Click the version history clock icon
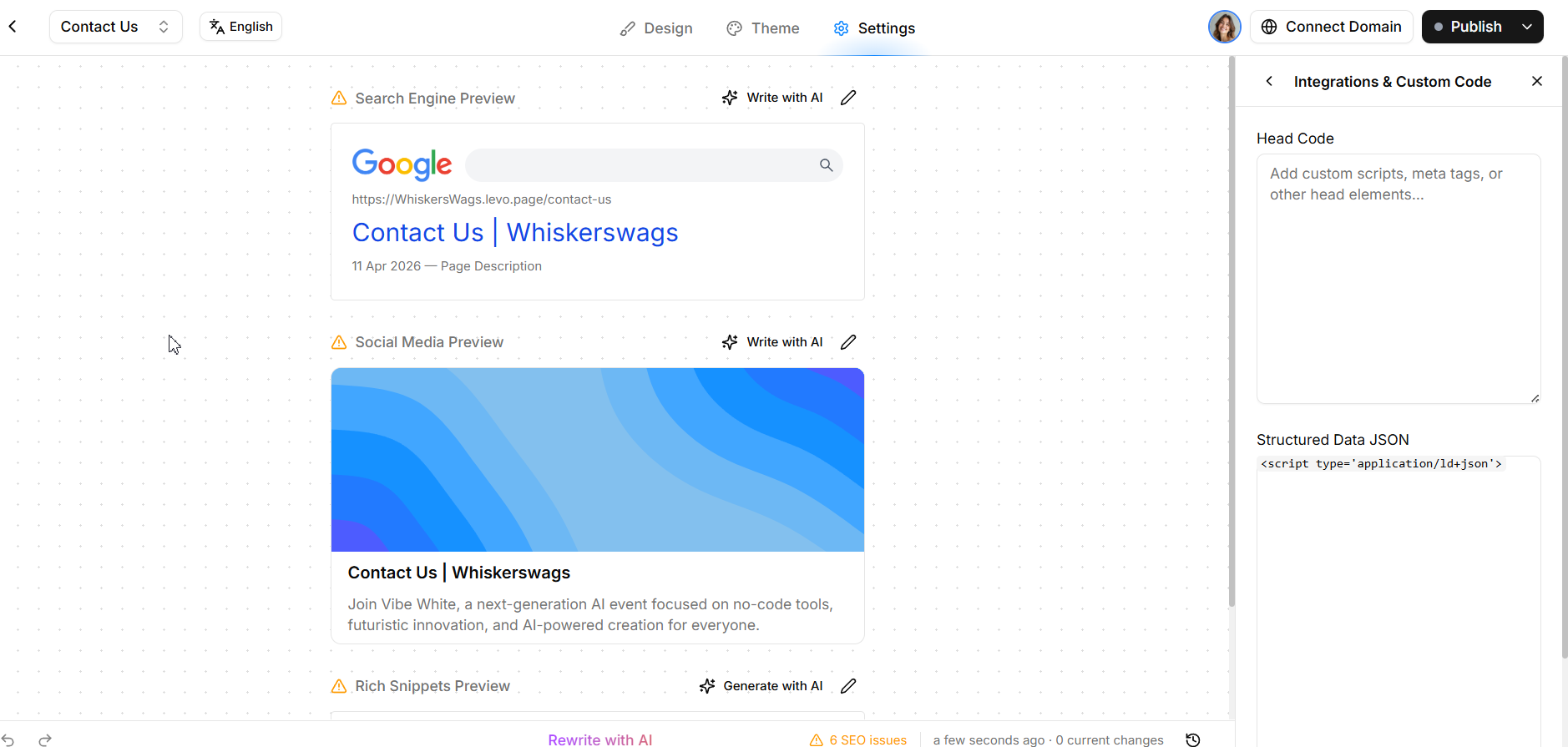The image size is (1568, 747). [1193, 739]
